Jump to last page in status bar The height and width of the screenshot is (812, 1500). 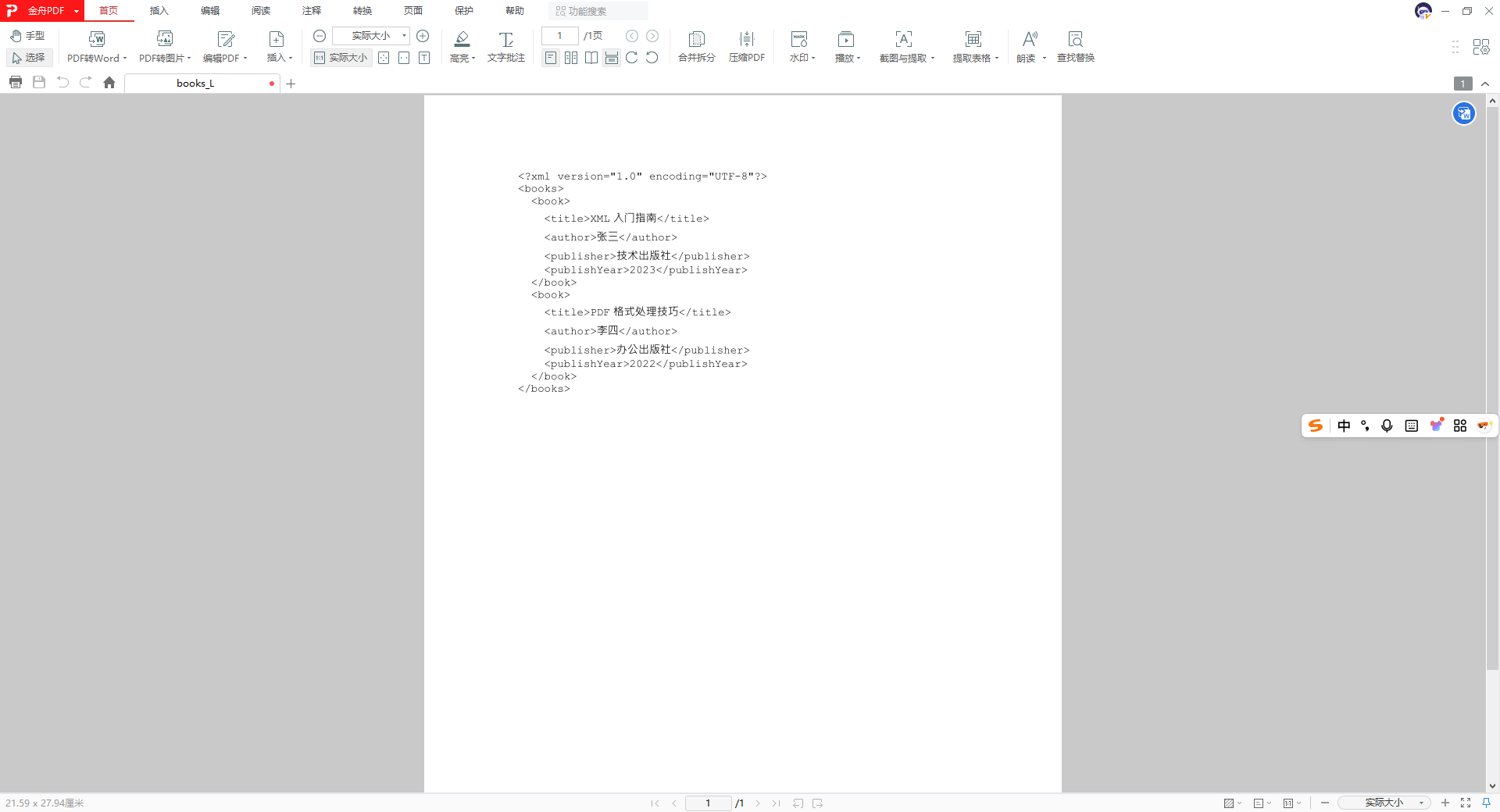[x=777, y=803]
